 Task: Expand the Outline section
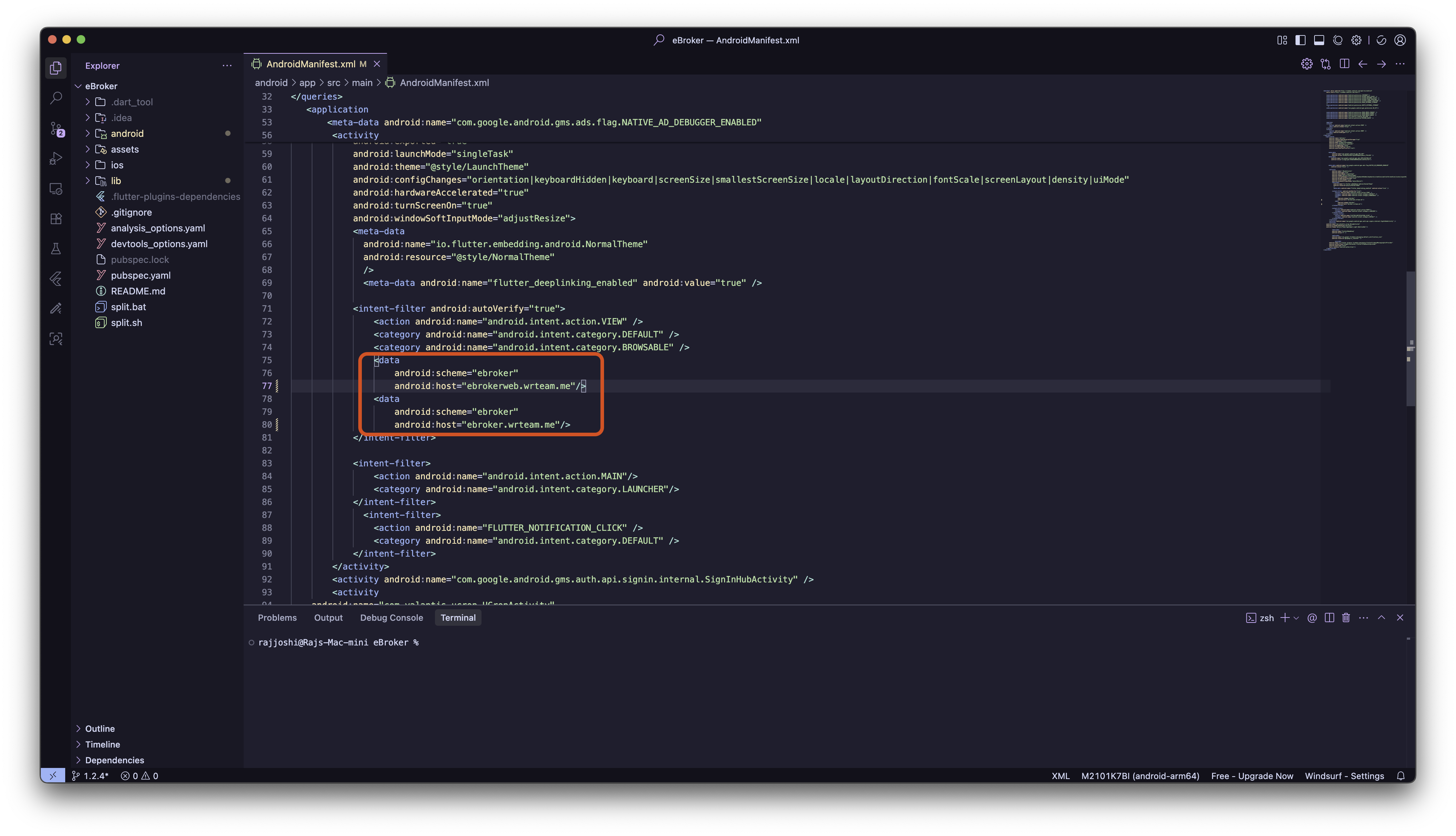[100, 729]
